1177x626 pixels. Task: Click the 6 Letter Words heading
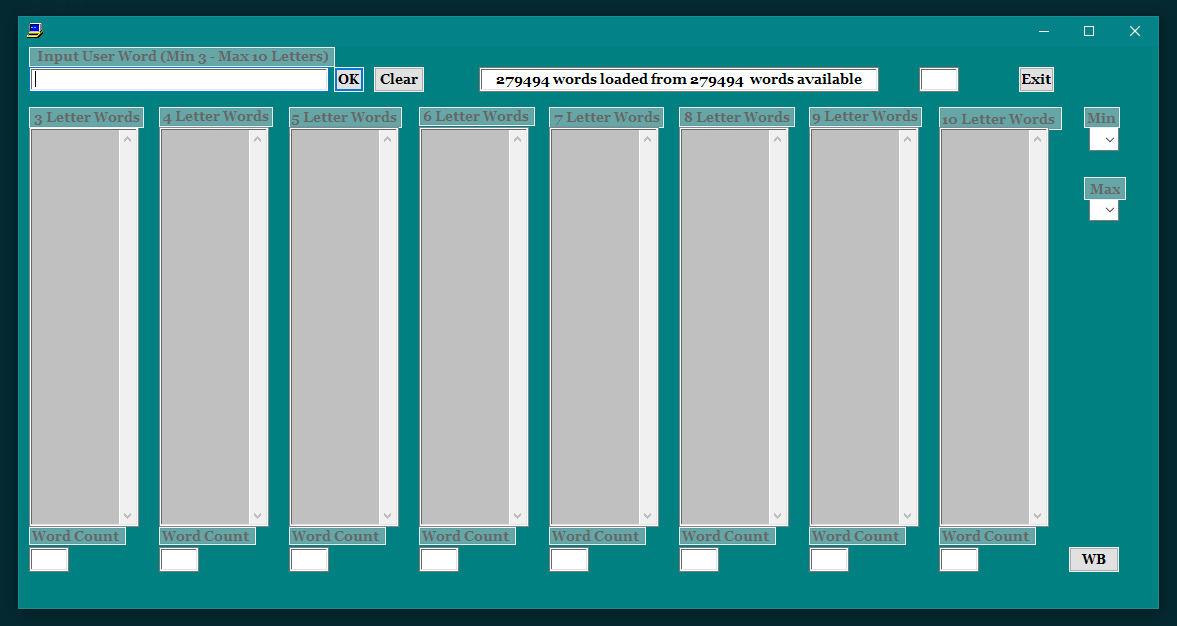coord(477,117)
